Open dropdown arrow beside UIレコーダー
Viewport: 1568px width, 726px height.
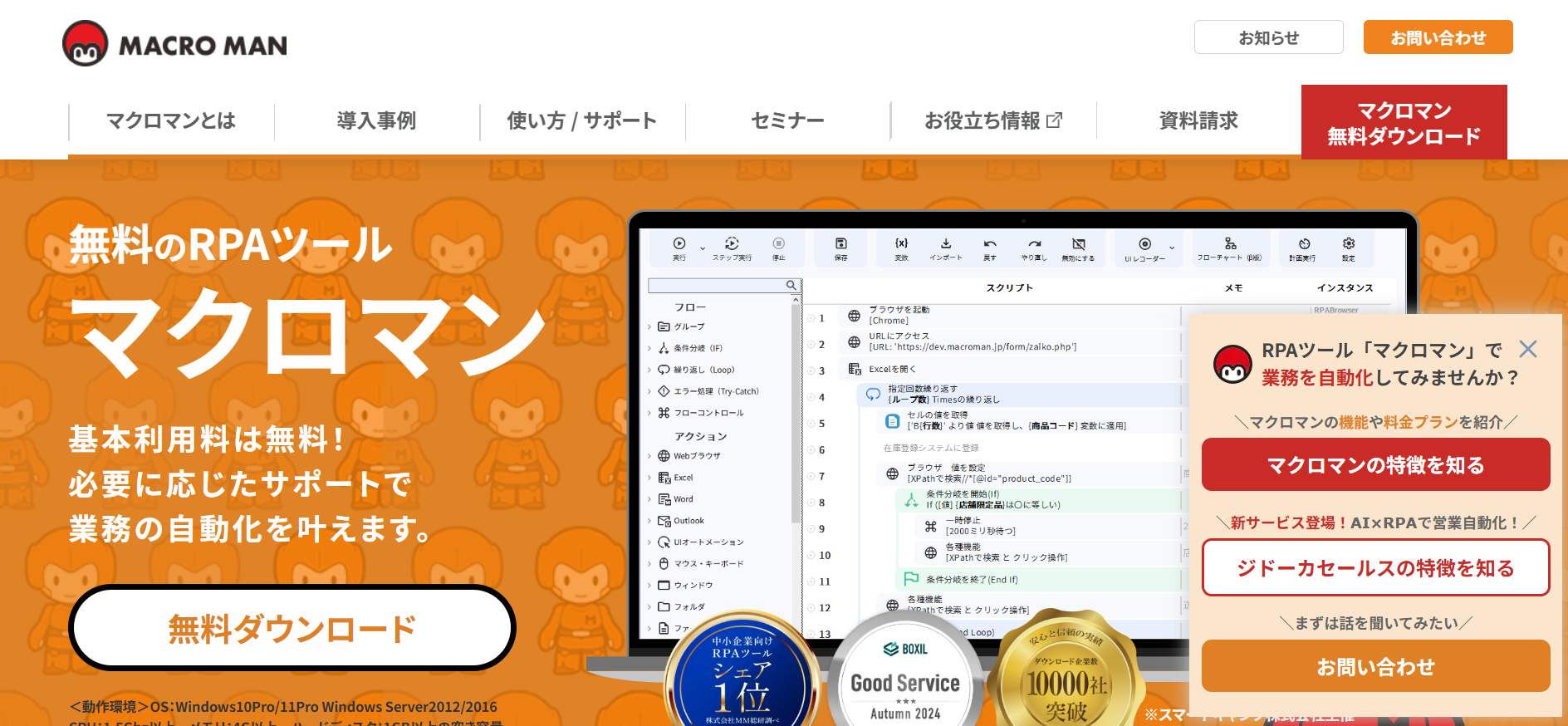click(1172, 248)
